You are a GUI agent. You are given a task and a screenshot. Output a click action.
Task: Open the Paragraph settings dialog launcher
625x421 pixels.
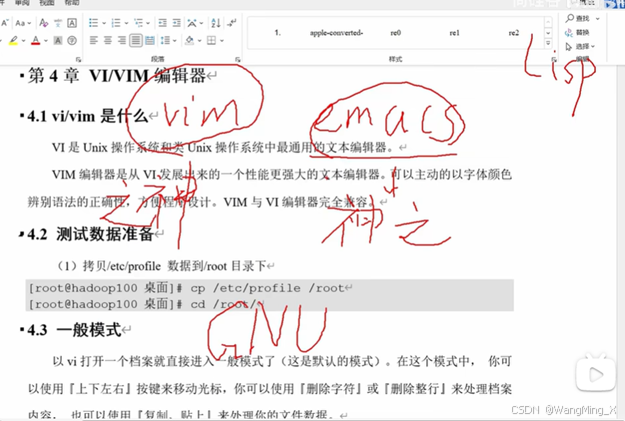[238, 59]
